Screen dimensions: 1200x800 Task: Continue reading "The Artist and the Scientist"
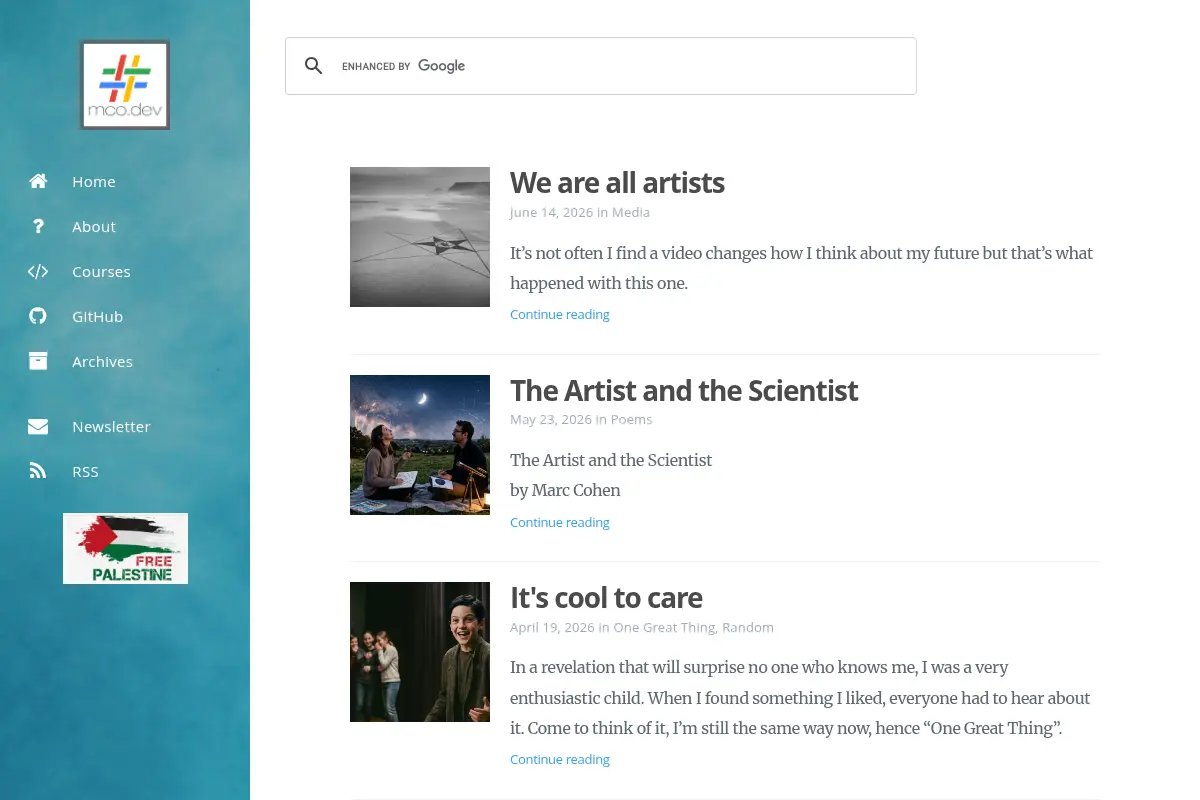coord(559,522)
